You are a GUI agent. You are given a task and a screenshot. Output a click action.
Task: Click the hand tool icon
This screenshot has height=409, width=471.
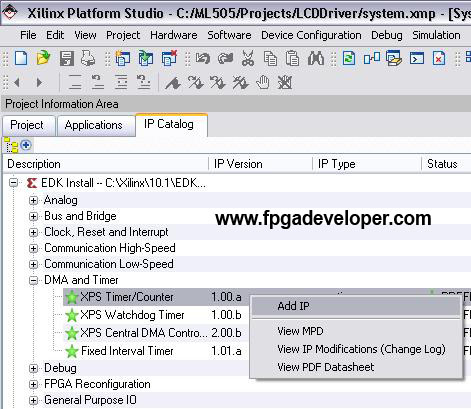click(263, 82)
